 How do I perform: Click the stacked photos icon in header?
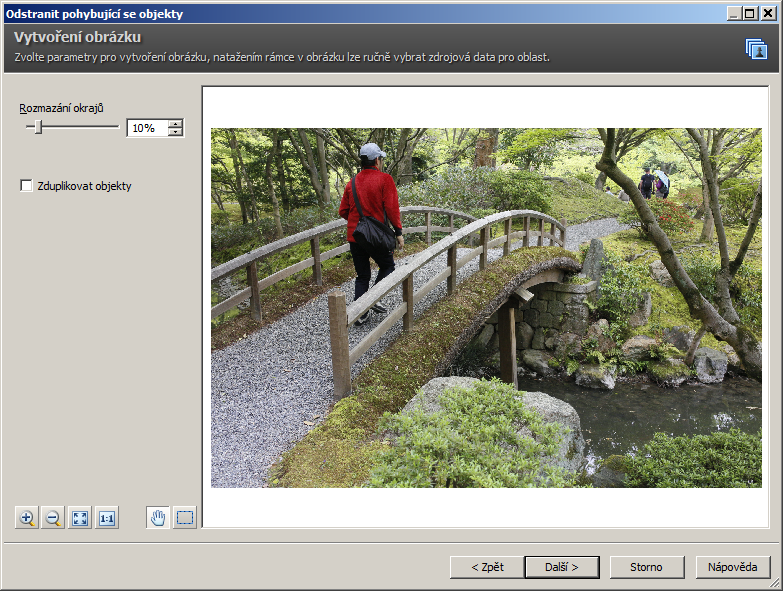click(x=756, y=49)
